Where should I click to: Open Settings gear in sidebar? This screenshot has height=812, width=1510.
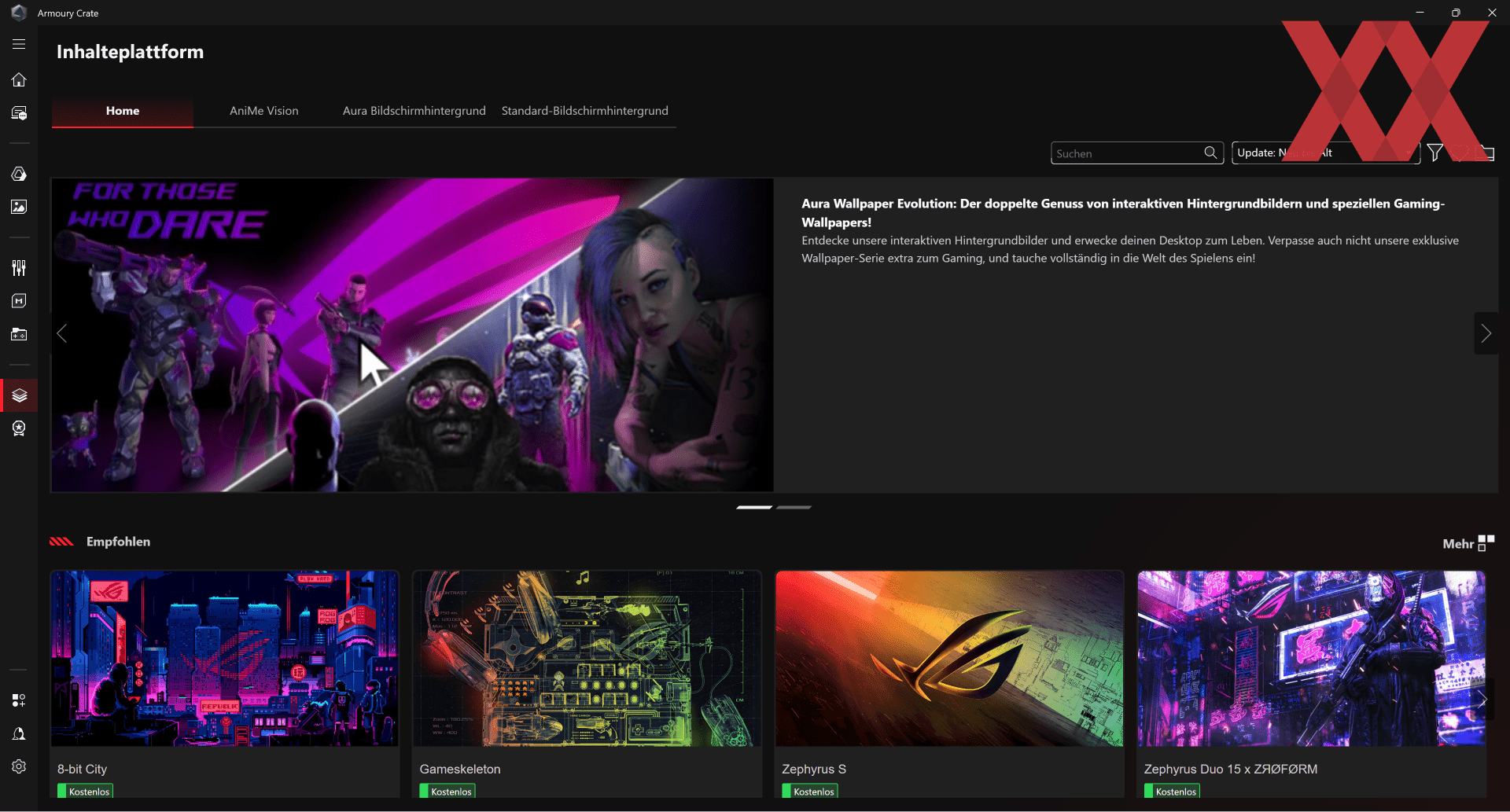coord(19,766)
